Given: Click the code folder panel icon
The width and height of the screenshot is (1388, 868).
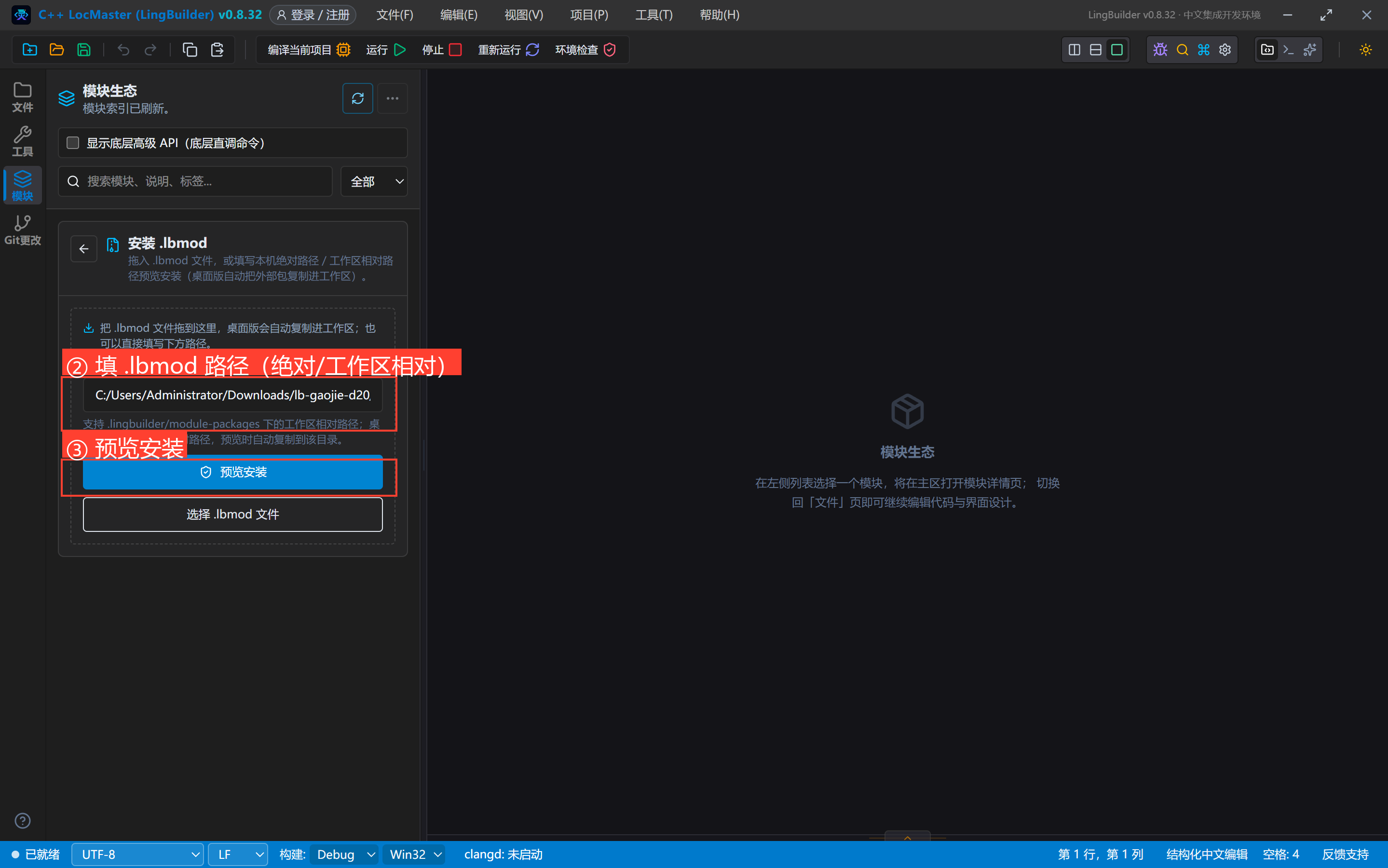Looking at the screenshot, I should point(1267,50).
